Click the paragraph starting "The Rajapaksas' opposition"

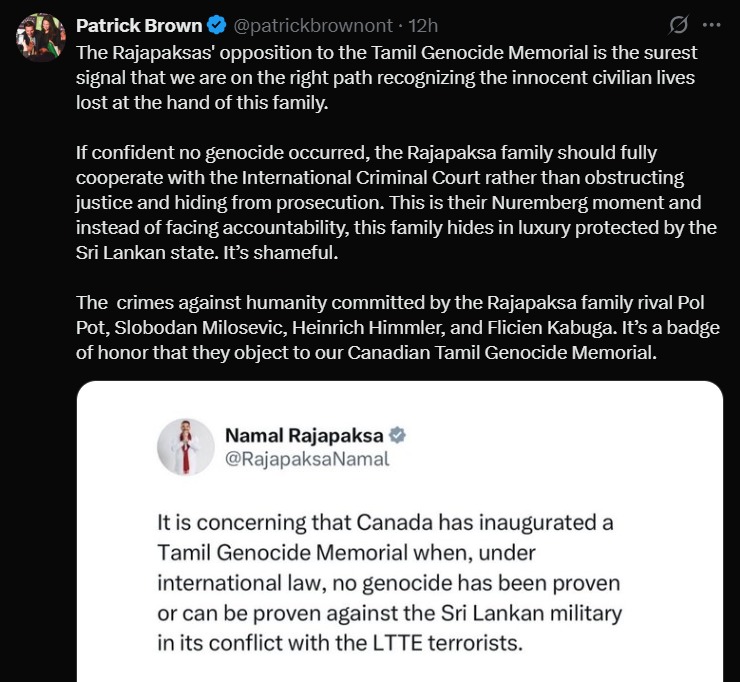[x=387, y=77]
